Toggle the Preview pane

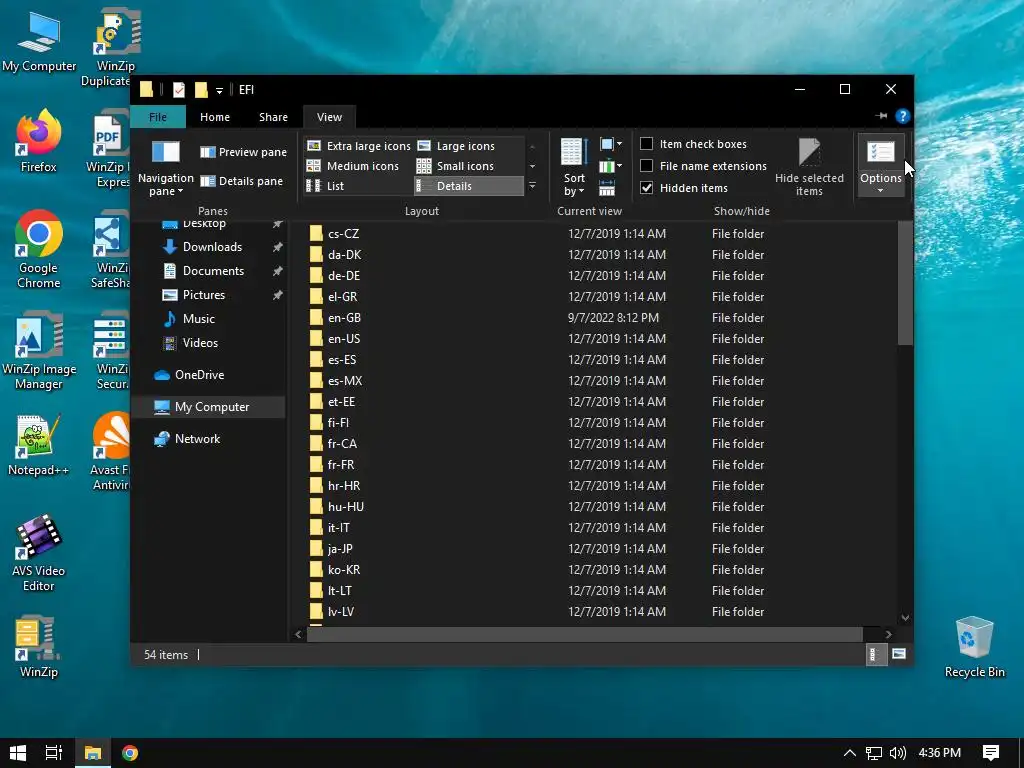(243, 152)
